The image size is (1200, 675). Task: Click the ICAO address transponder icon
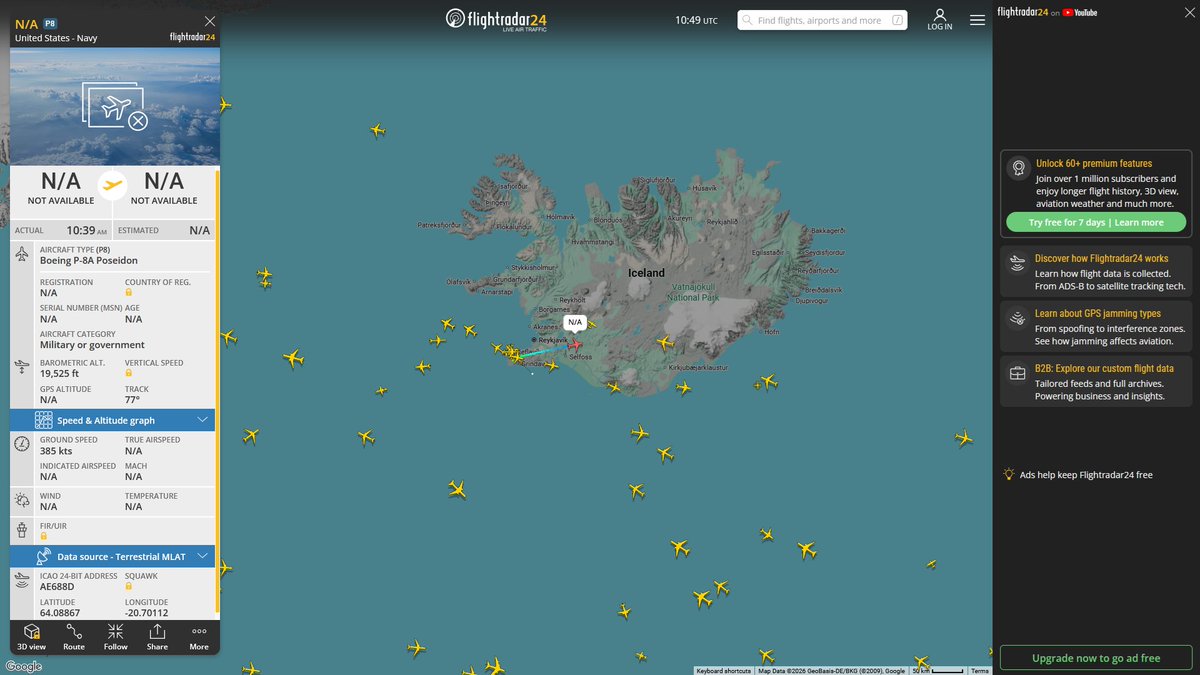pos(22,581)
